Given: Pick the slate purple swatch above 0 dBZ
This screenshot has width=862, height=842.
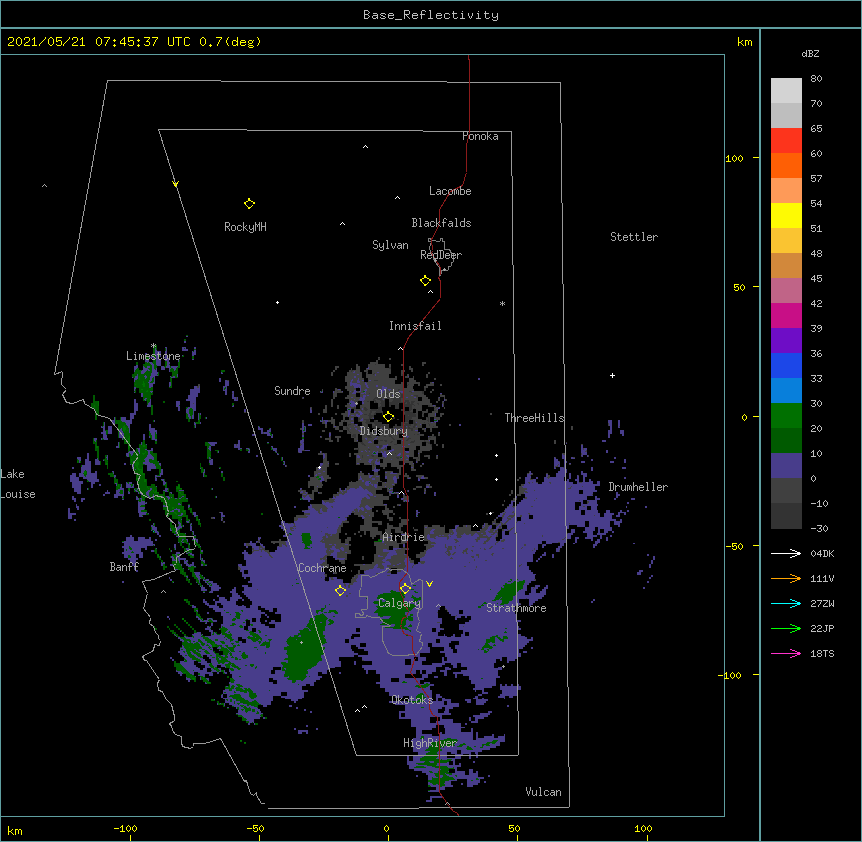Looking at the screenshot, I should click(x=786, y=466).
